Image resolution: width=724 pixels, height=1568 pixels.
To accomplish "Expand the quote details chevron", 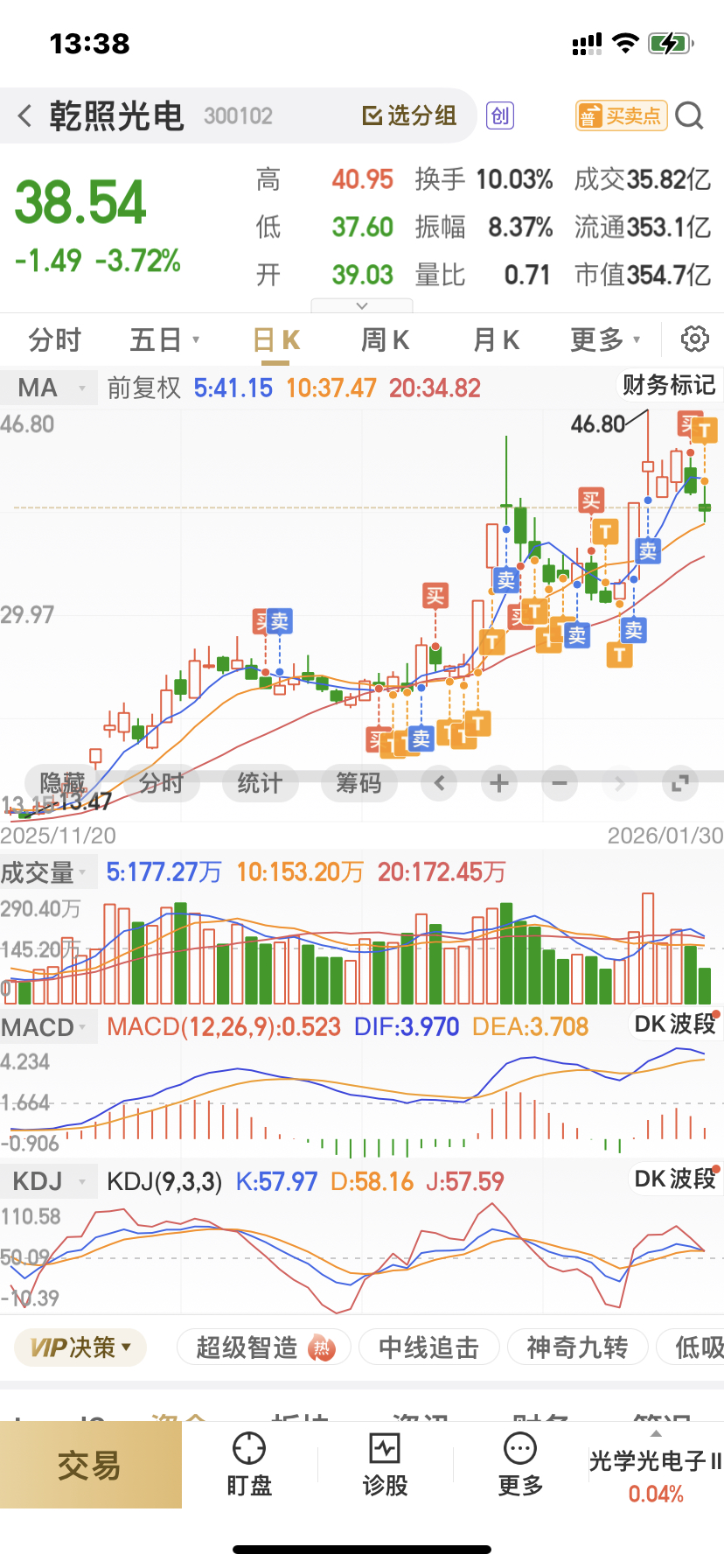I will [362, 305].
